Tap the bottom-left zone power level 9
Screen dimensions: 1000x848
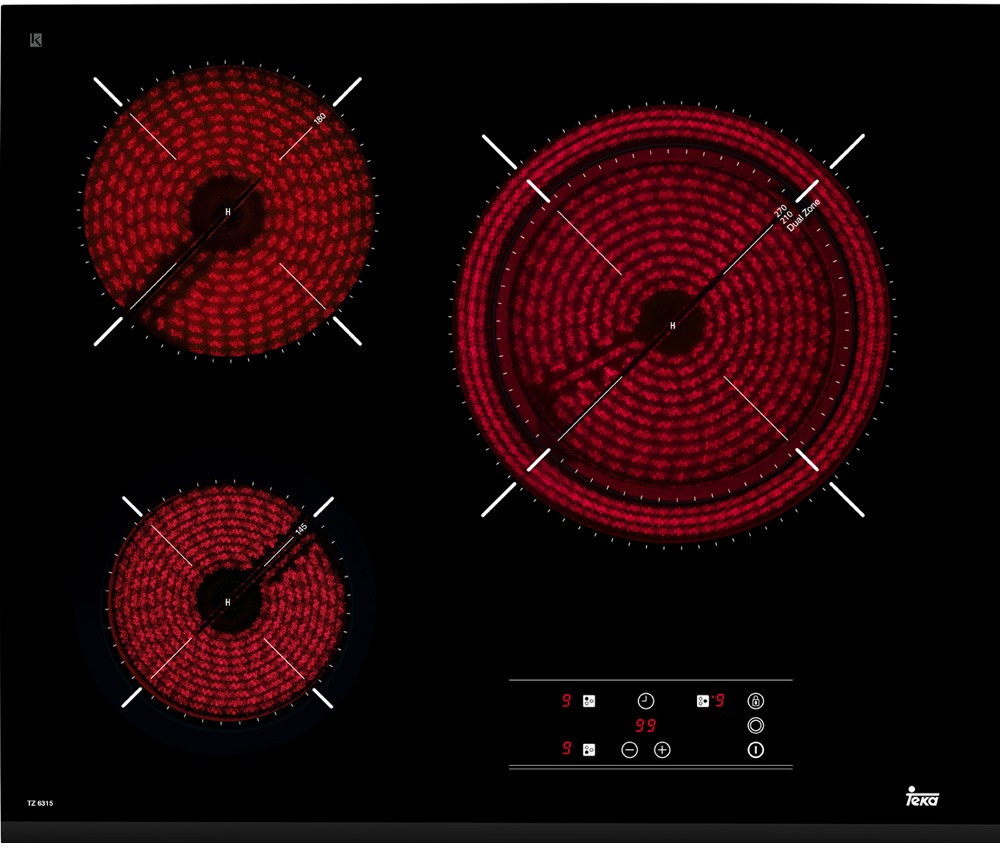566,749
